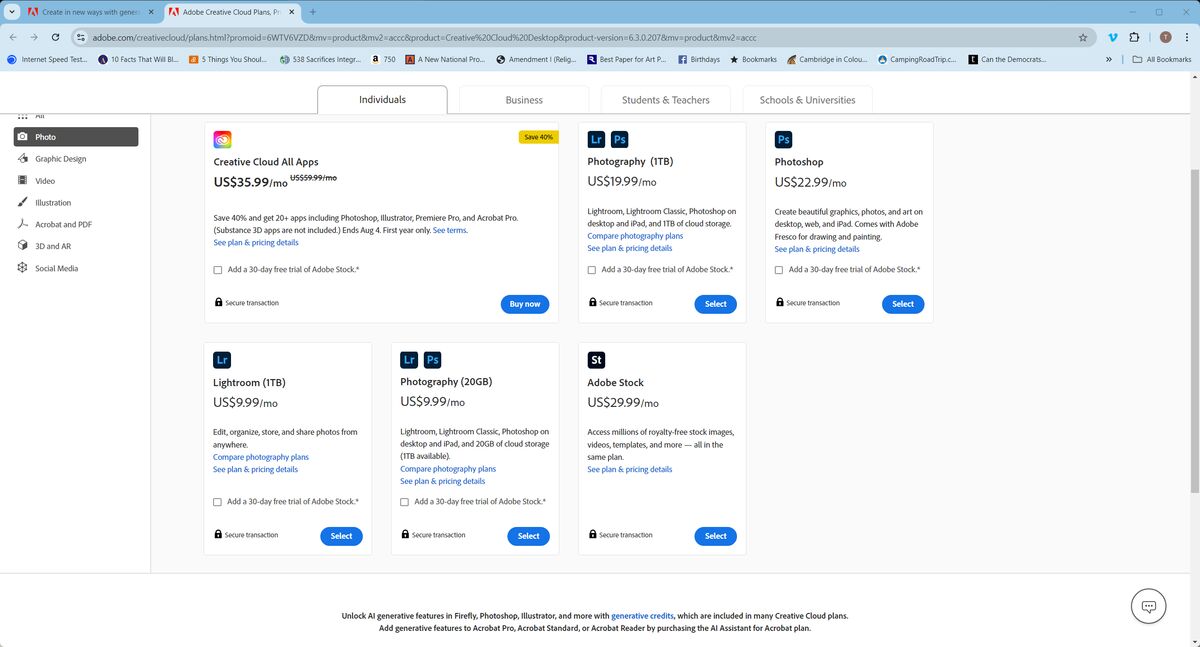Click the browser forward arrow
The image size is (1200, 647).
pos(34,37)
